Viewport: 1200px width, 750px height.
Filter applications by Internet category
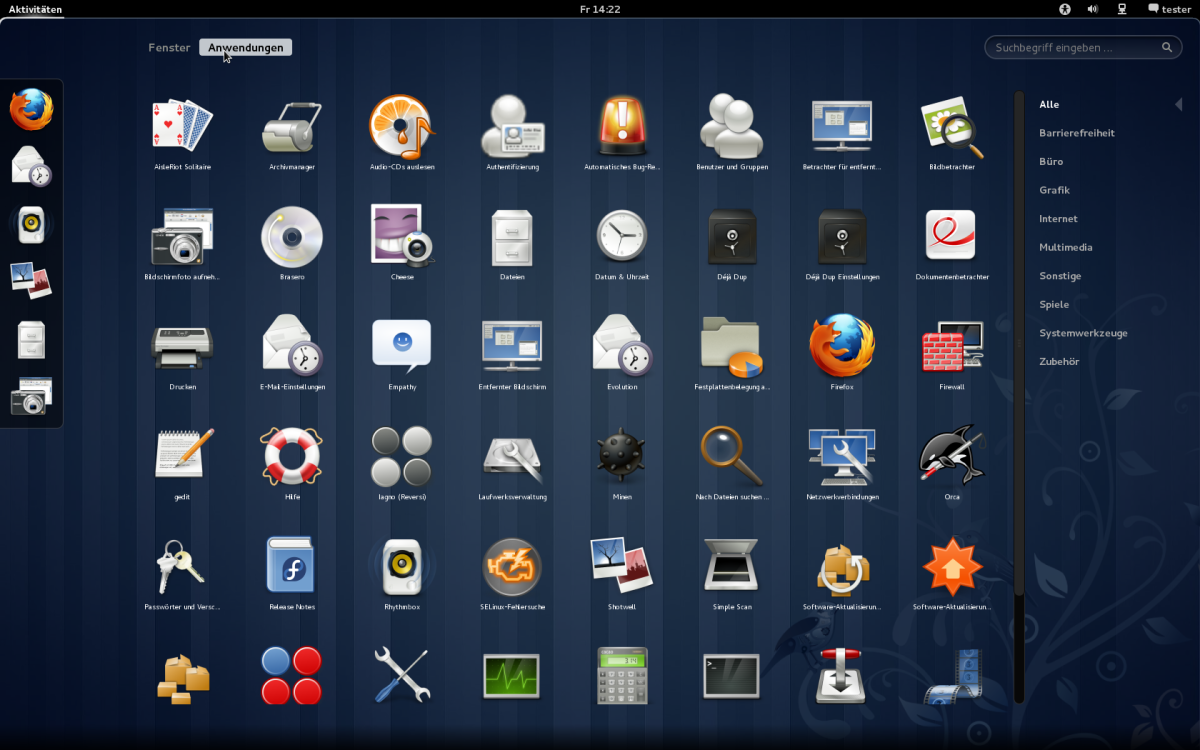pyautogui.click(x=1058, y=219)
